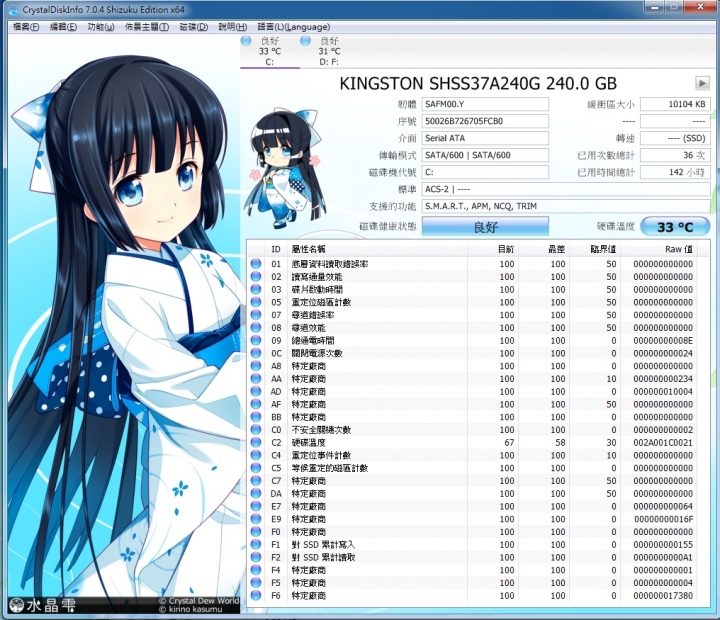Open the 說明(H) menu
The image size is (720, 620).
[x=232, y=27]
